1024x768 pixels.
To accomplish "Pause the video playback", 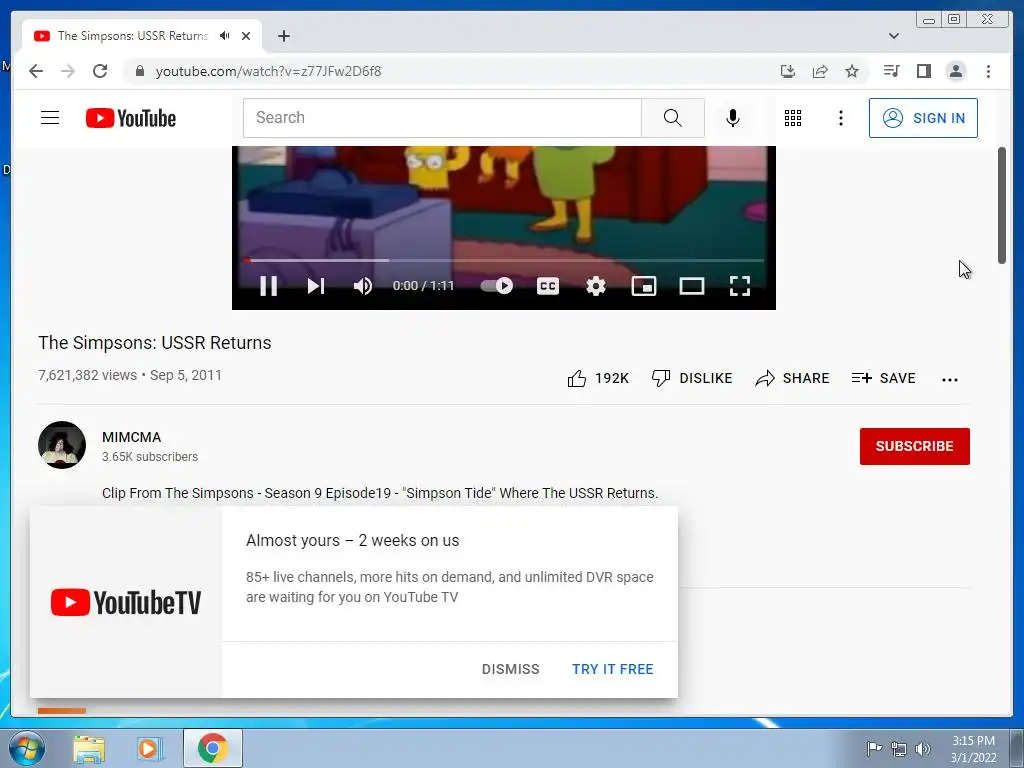I will 268,286.
